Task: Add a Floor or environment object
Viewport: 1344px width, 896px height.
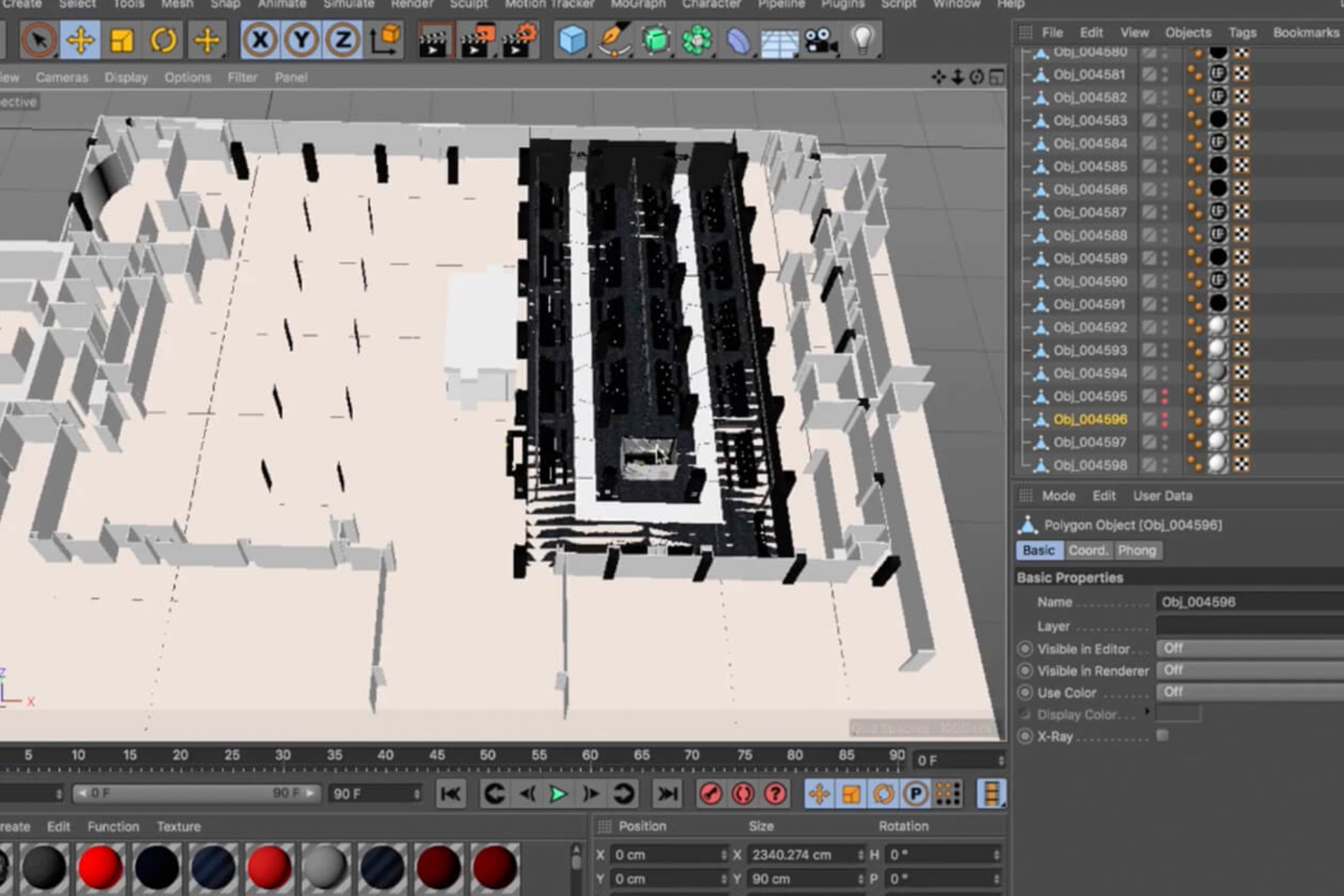Action: point(779,42)
